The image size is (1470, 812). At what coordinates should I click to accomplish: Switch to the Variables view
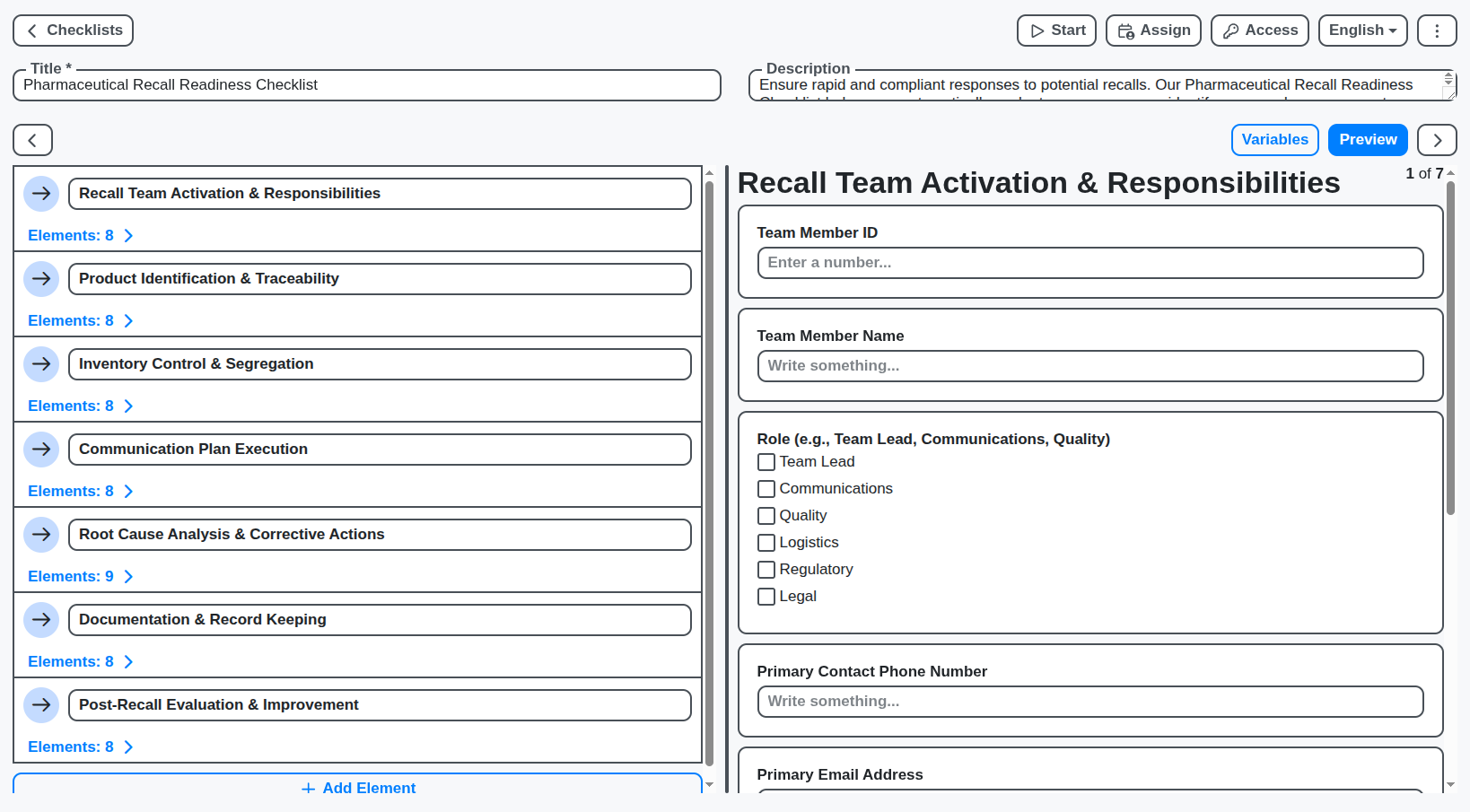[x=1274, y=139]
